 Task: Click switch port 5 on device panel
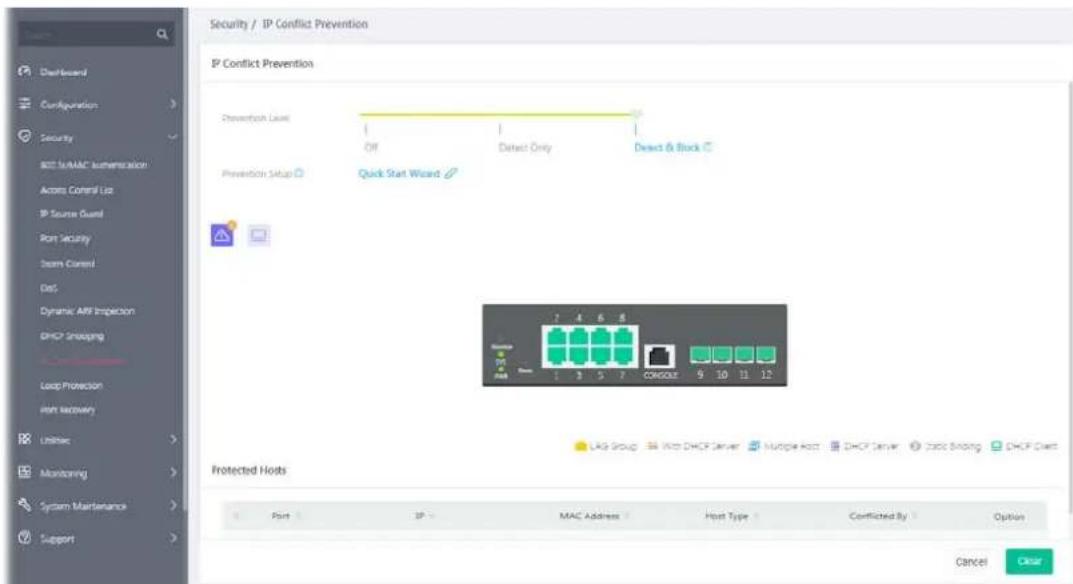pyautogui.click(x=601, y=355)
